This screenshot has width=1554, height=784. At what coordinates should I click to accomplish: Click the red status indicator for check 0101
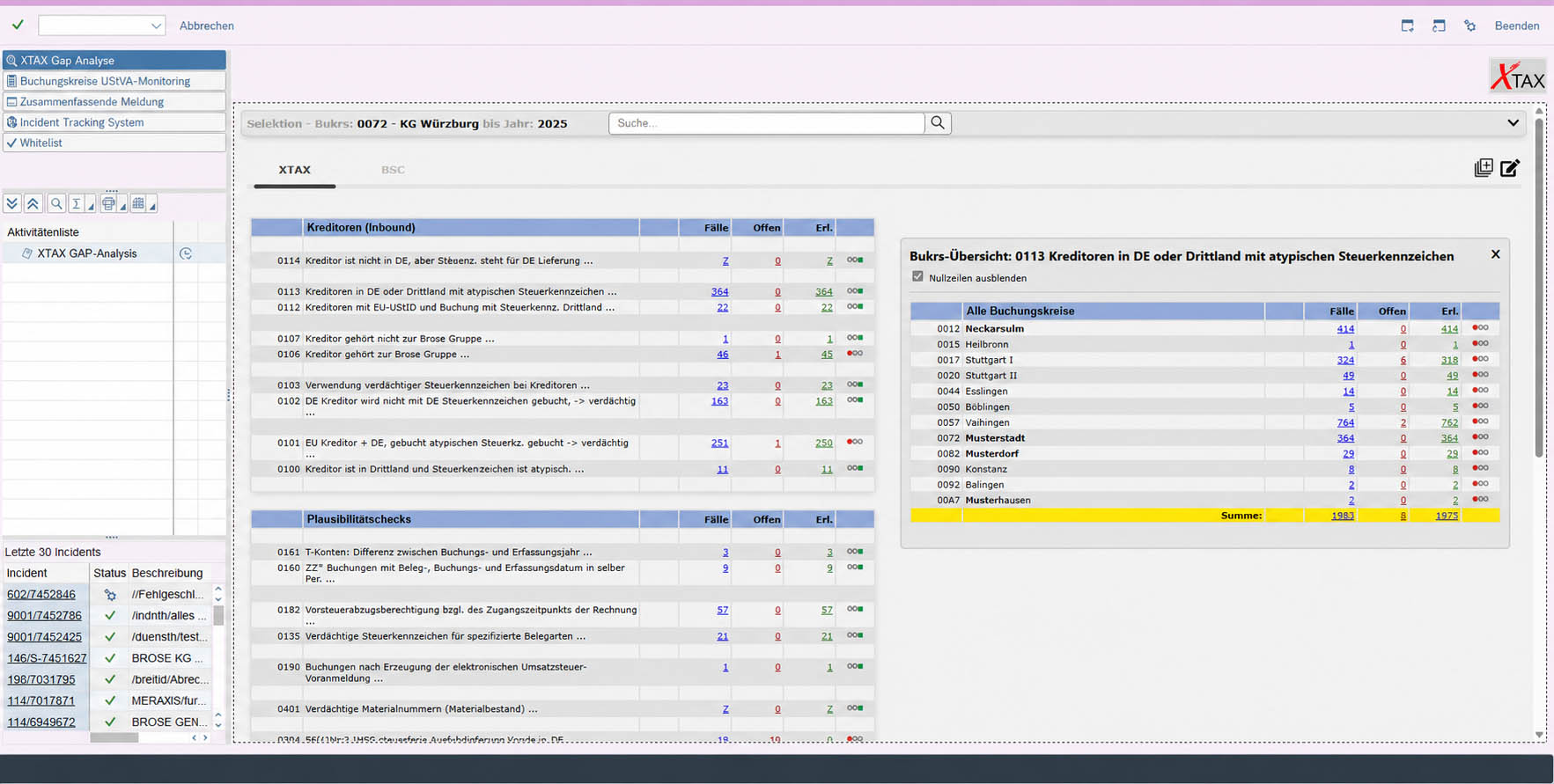pyautogui.click(x=855, y=442)
